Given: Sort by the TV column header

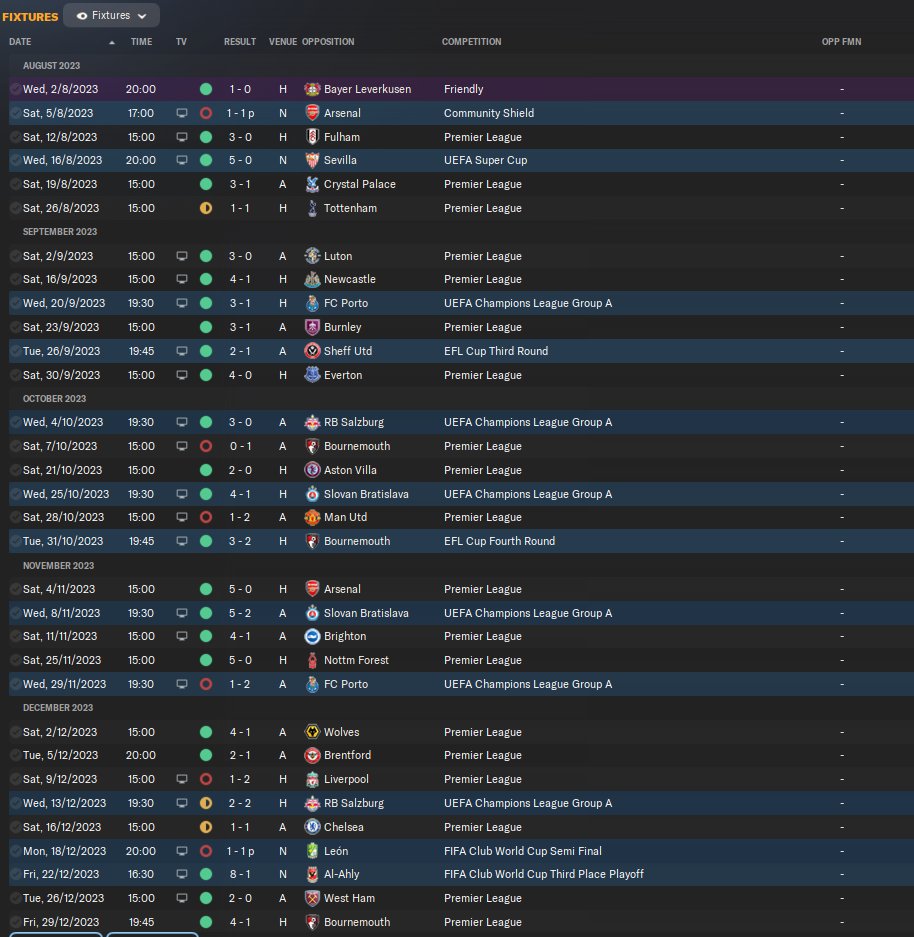Looking at the screenshot, I should click(x=182, y=42).
